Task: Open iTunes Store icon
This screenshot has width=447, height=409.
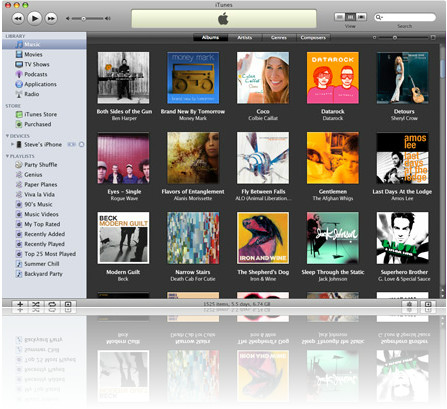Action: tap(19, 114)
